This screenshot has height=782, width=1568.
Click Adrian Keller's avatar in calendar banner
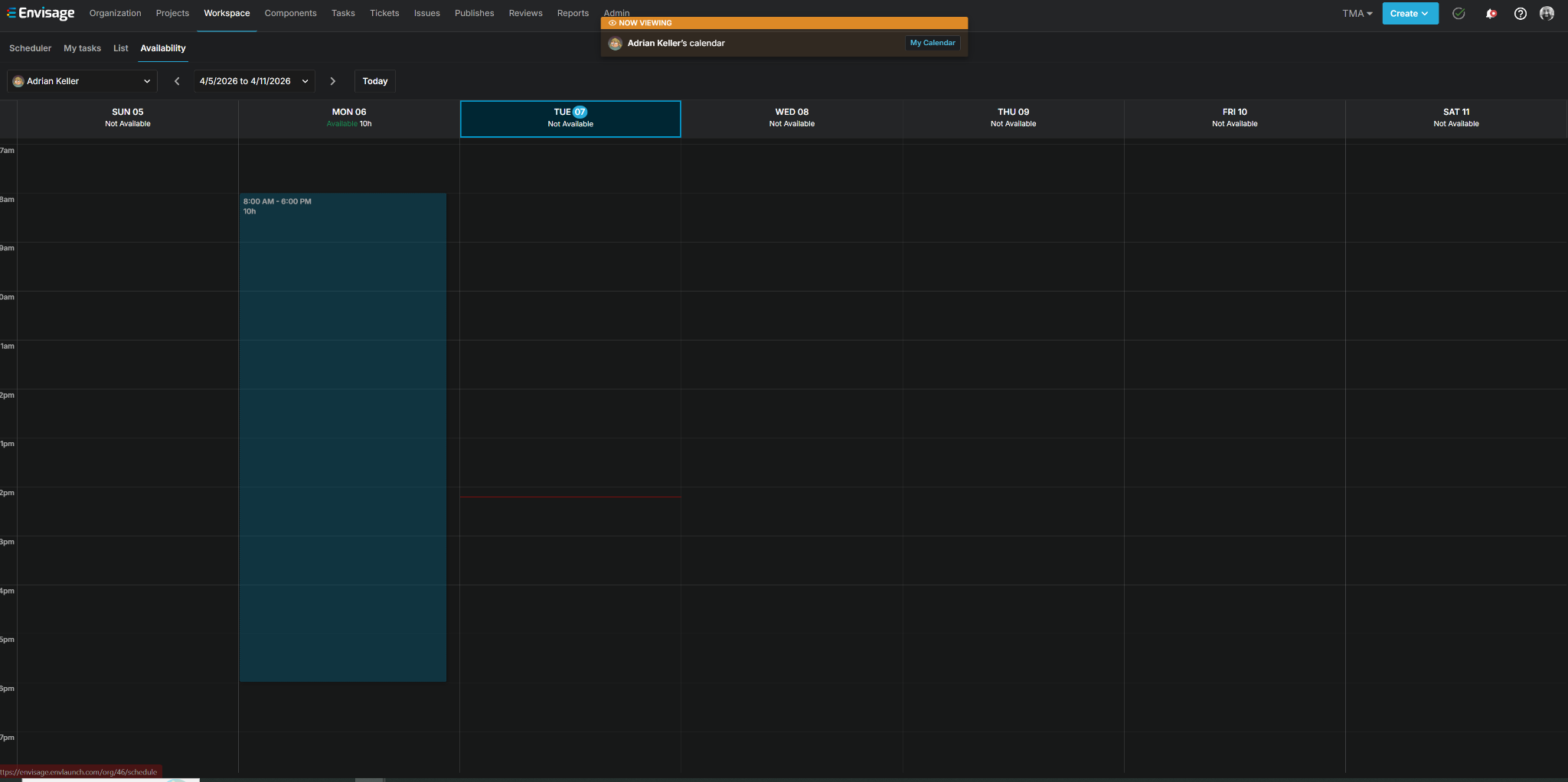coord(615,44)
